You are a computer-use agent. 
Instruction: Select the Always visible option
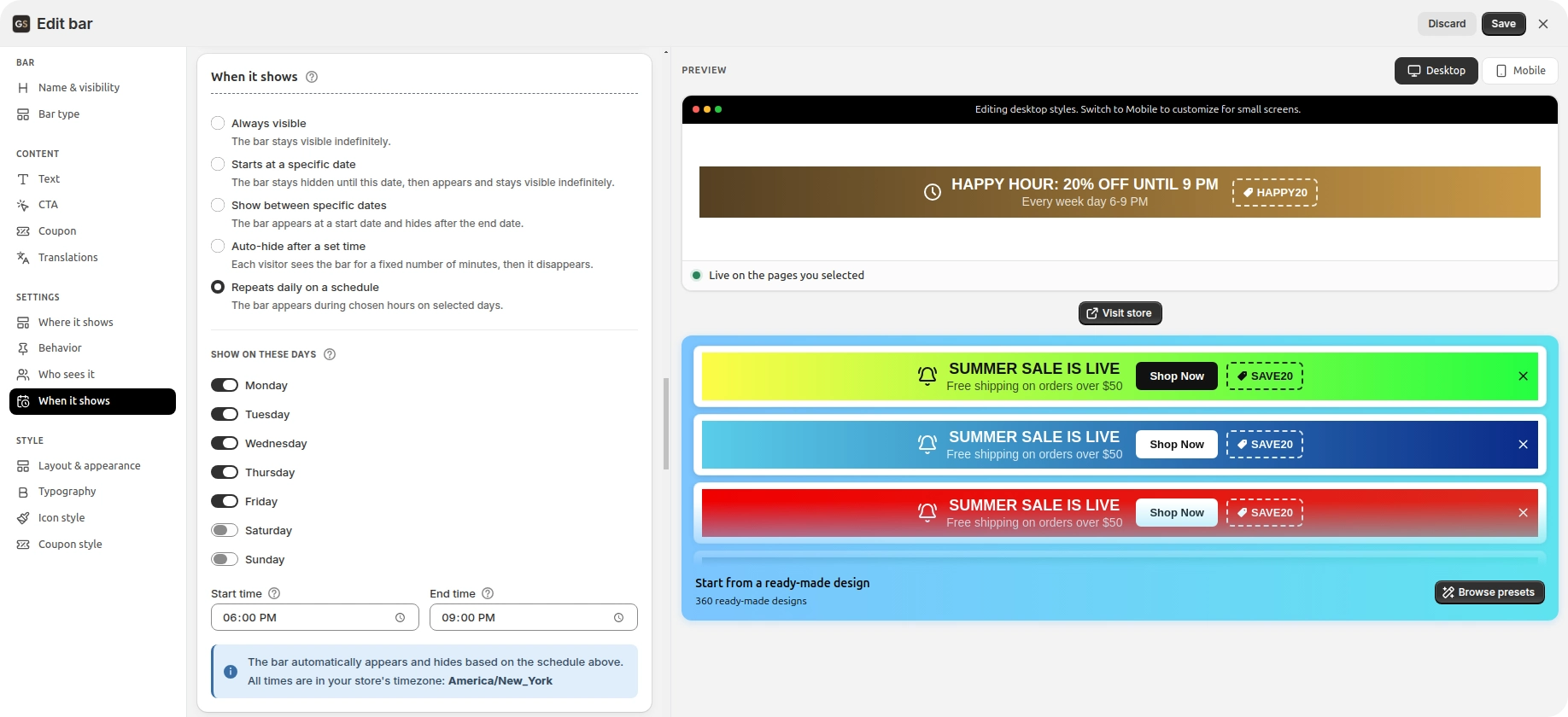click(x=218, y=123)
